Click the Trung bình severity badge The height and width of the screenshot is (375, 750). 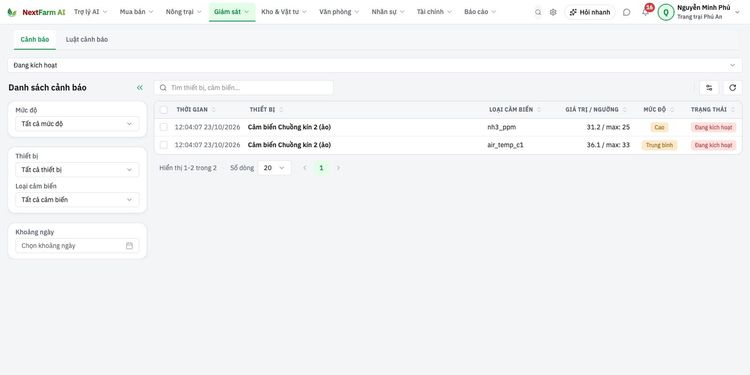point(659,145)
